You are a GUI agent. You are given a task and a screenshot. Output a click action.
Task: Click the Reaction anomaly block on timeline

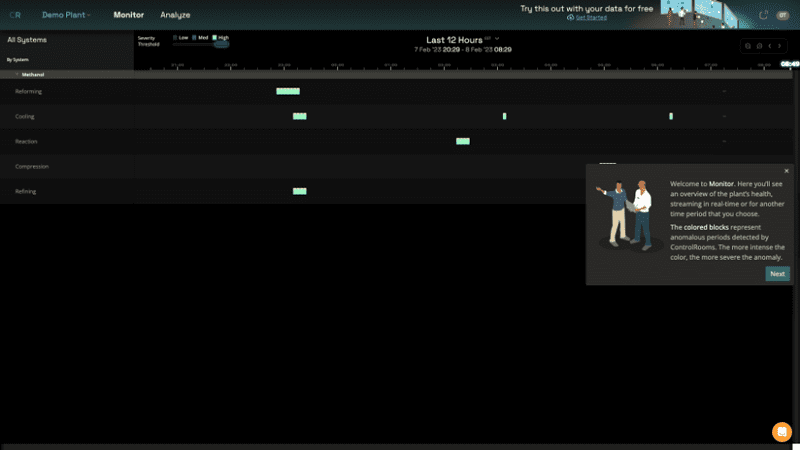click(x=462, y=141)
